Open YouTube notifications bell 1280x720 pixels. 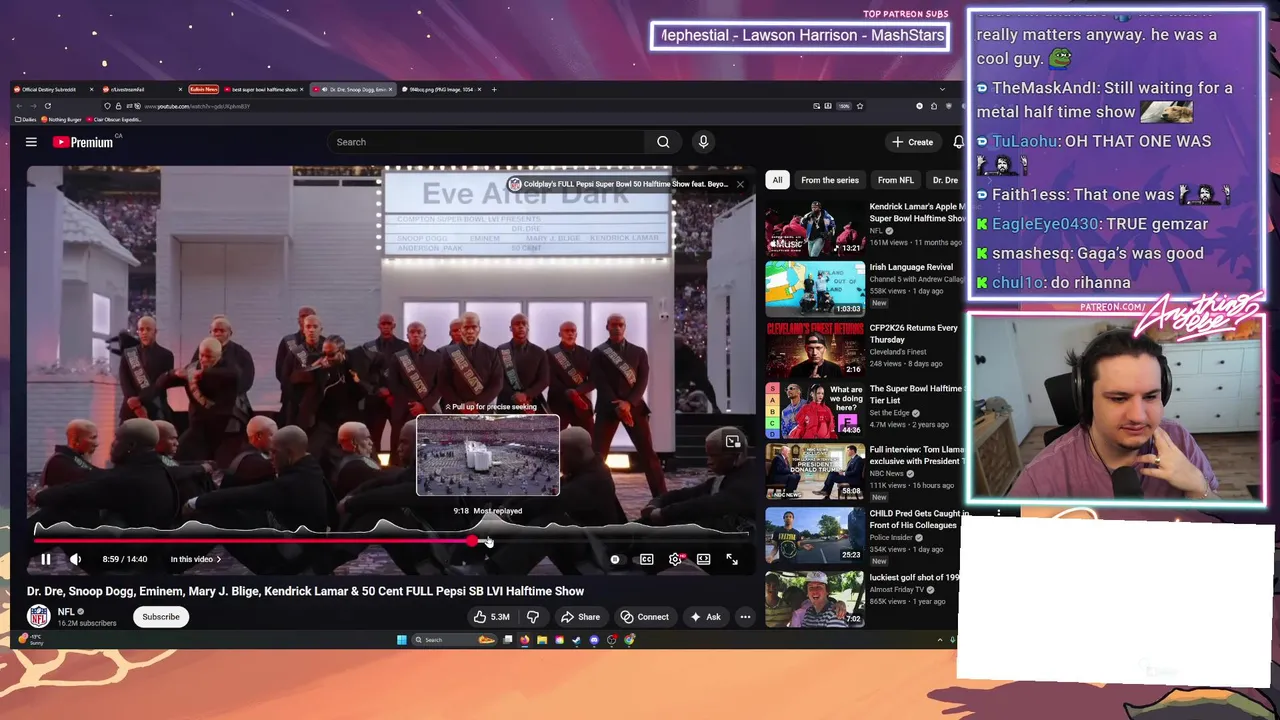pos(958,142)
